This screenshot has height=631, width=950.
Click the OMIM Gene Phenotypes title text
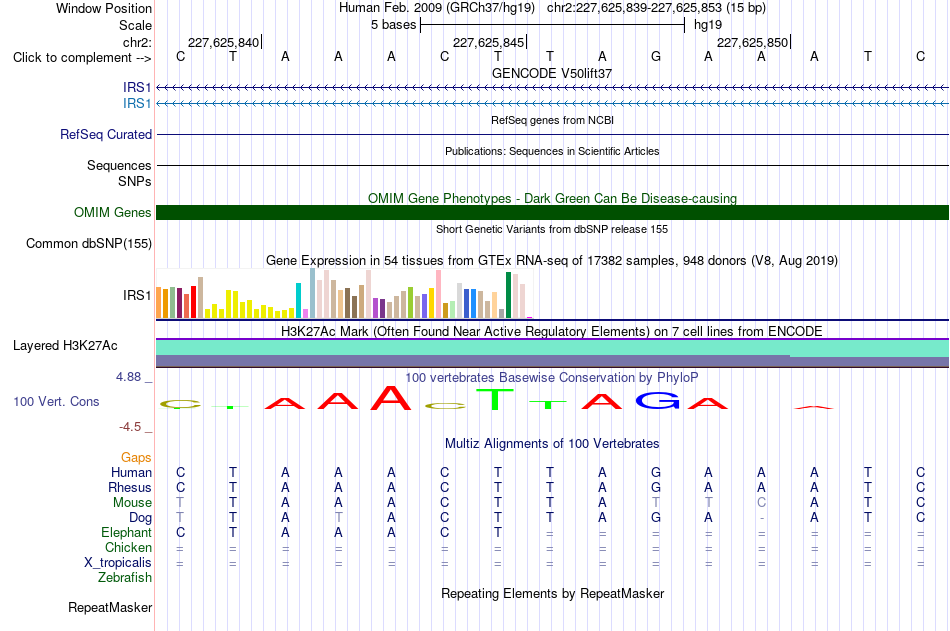pos(552,198)
